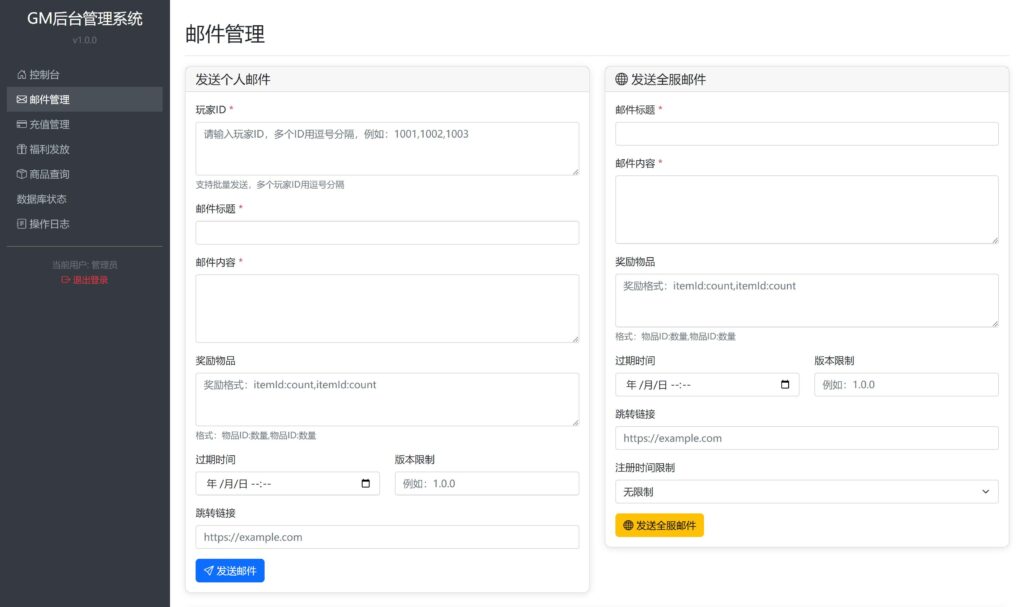The height and width of the screenshot is (607, 1024).
Task: Click the personal mail 奖励物品 text area
Action: pyautogui.click(x=387, y=399)
